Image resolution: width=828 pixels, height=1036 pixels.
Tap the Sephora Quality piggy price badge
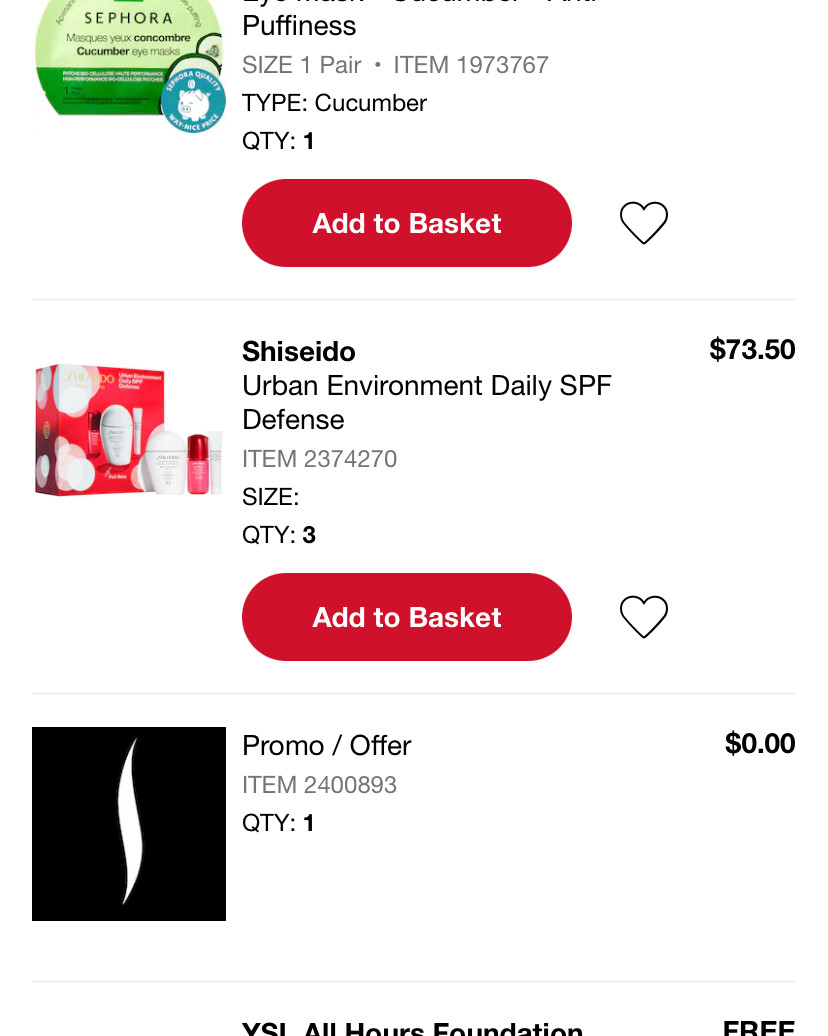tap(193, 101)
